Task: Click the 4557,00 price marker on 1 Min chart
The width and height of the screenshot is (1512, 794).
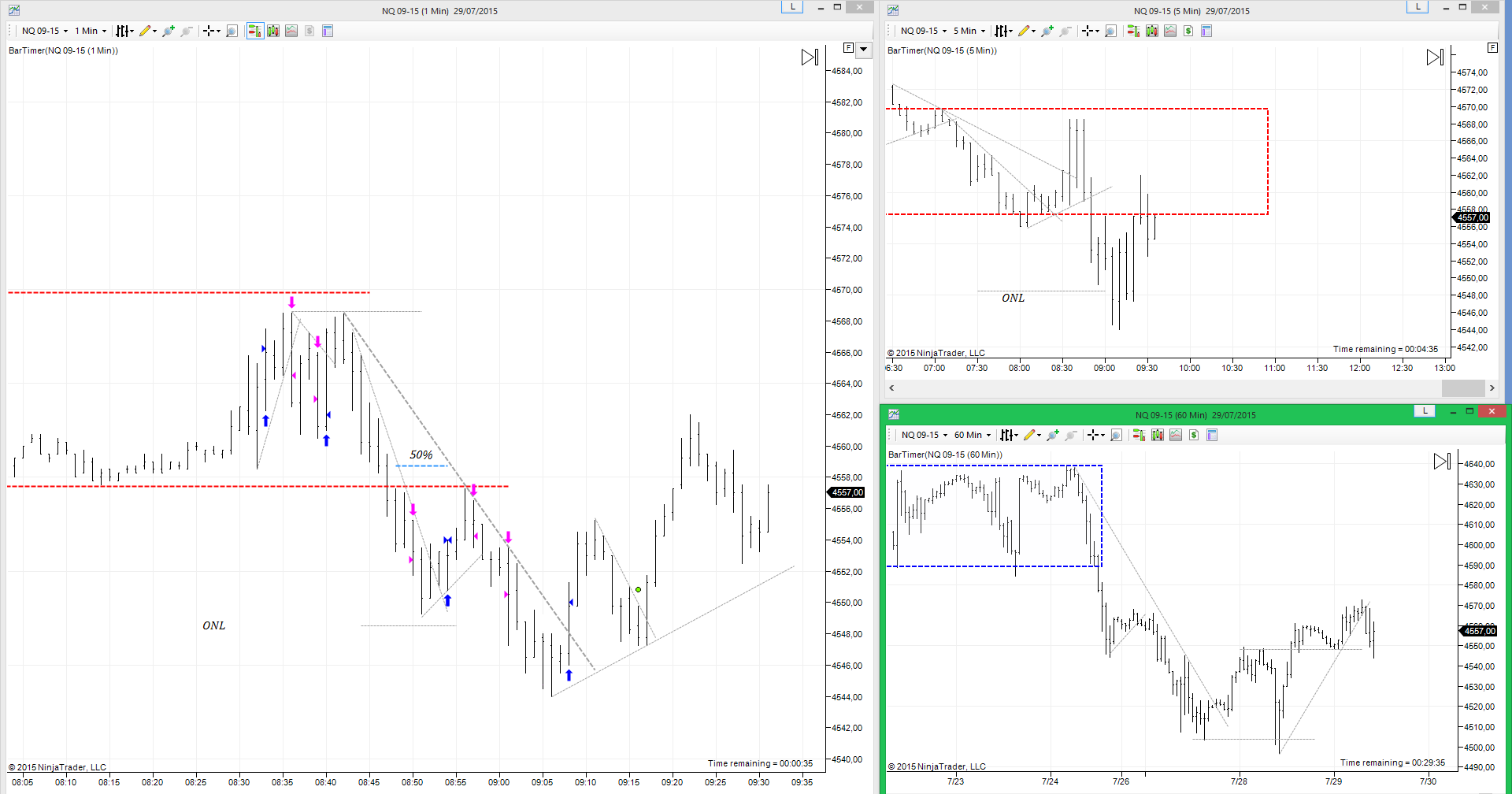Action: [846, 492]
